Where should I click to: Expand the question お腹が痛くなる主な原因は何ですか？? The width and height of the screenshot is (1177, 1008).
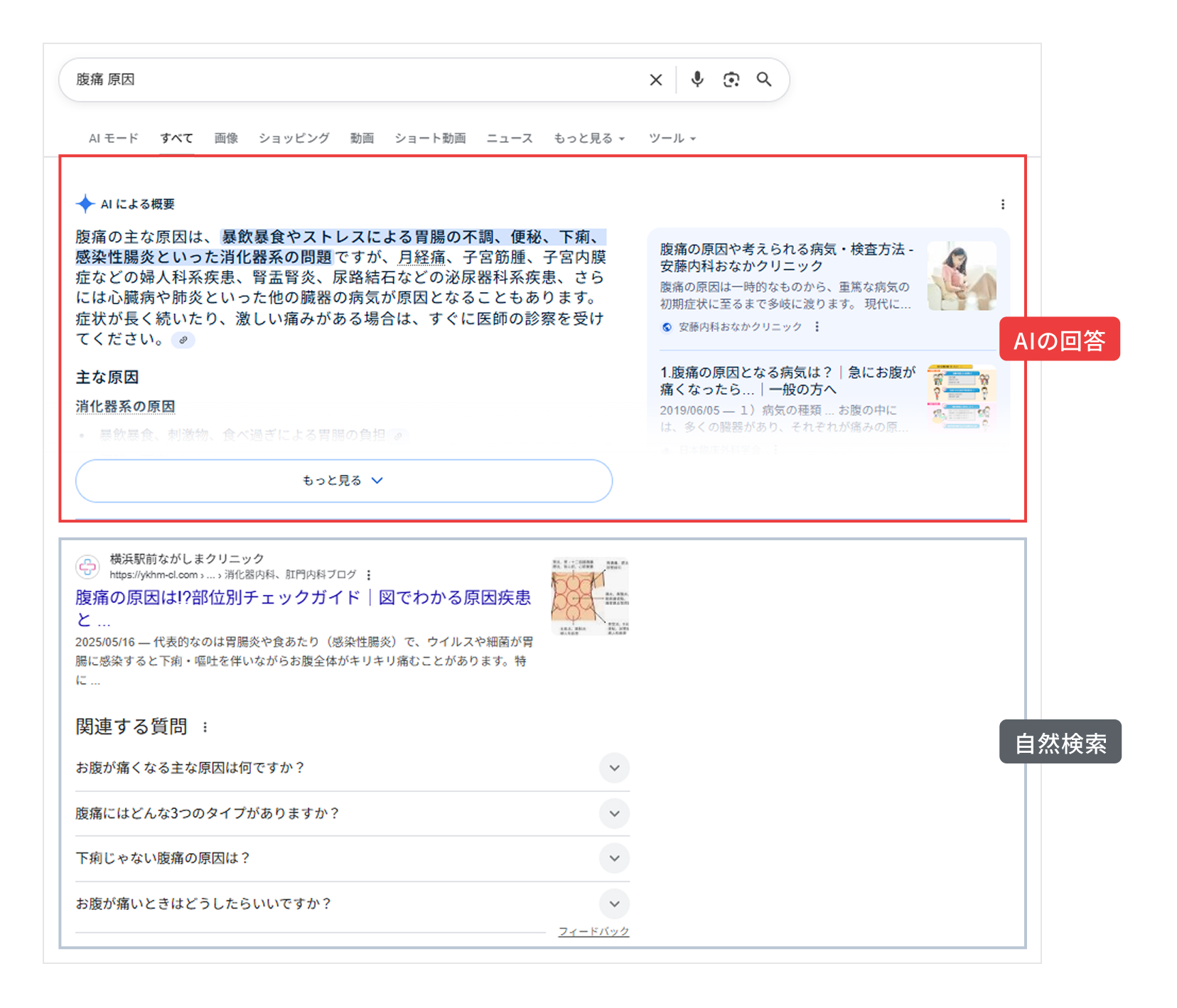[x=614, y=768]
